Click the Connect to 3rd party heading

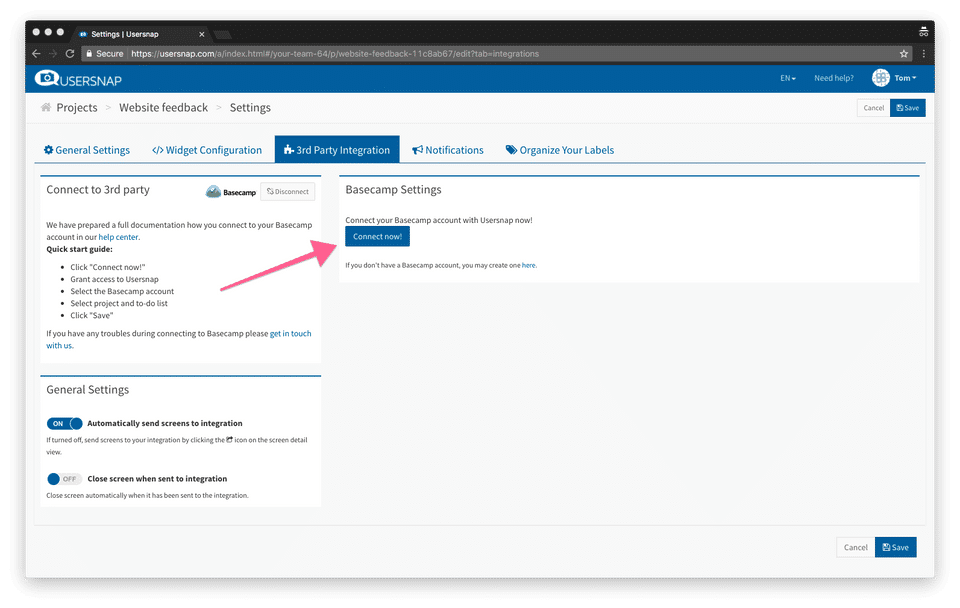point(98,190)
